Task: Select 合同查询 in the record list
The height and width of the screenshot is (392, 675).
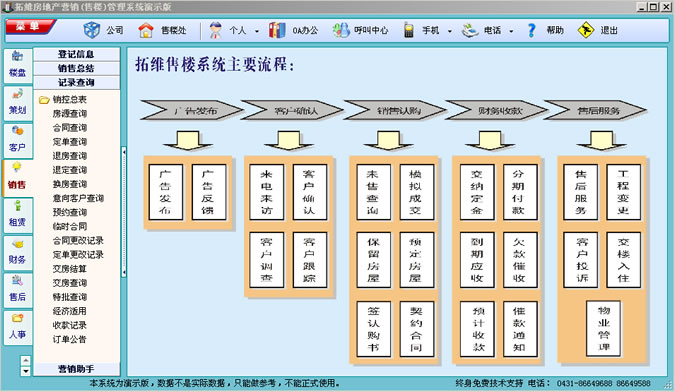Action: tap(70, 127)
